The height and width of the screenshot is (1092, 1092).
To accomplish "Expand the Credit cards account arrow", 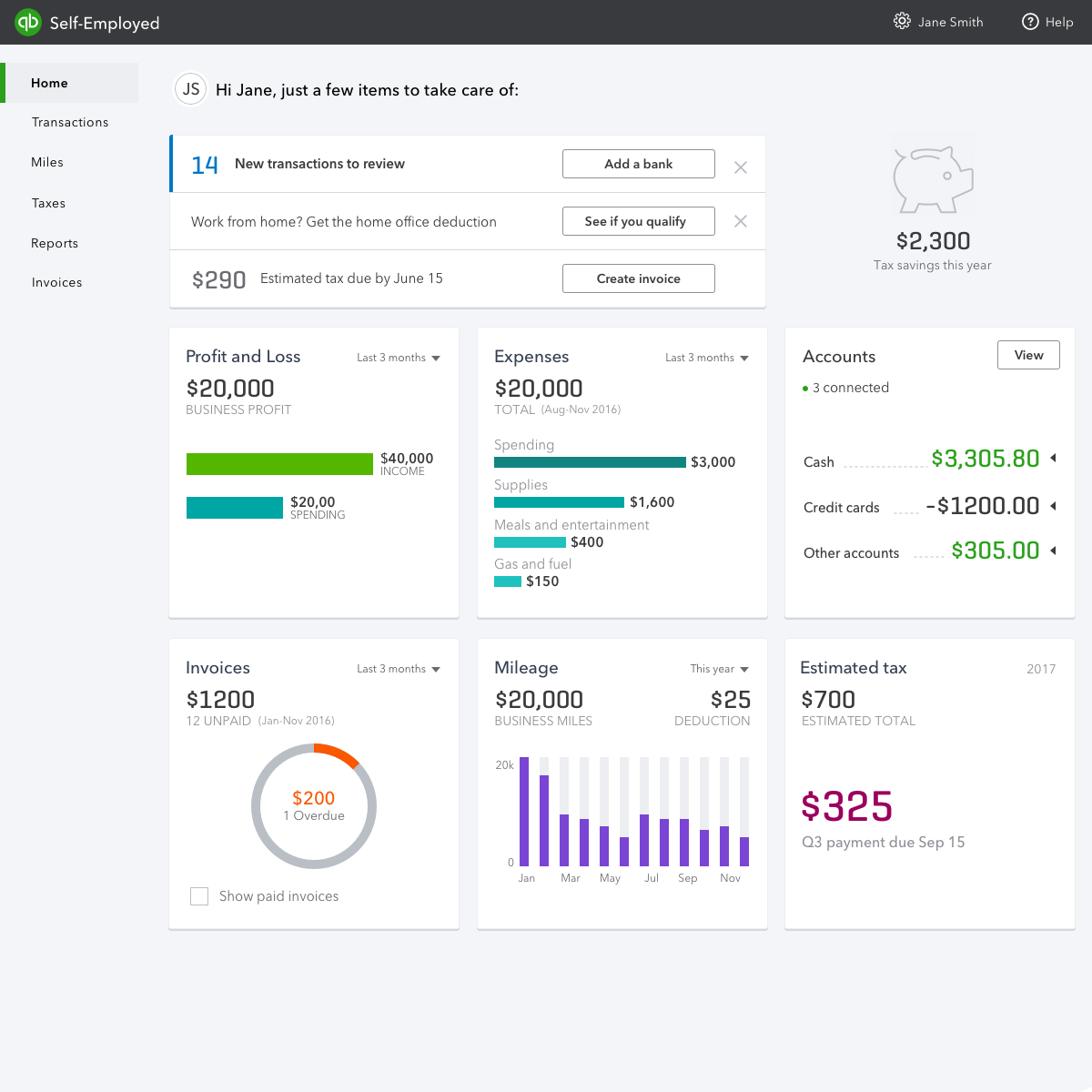I will 1054,505.
